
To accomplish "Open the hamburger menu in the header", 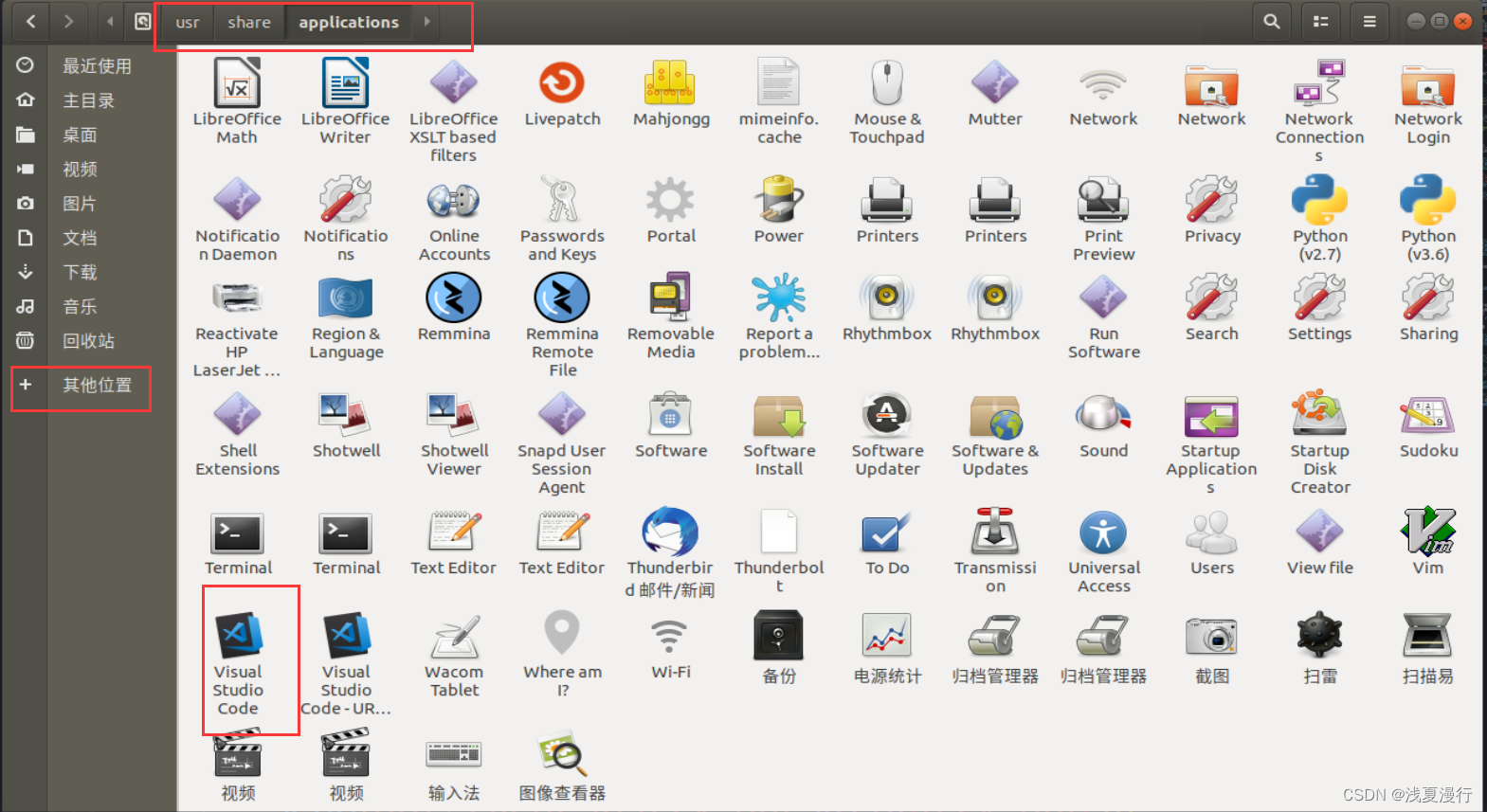I will point(1369,21).
